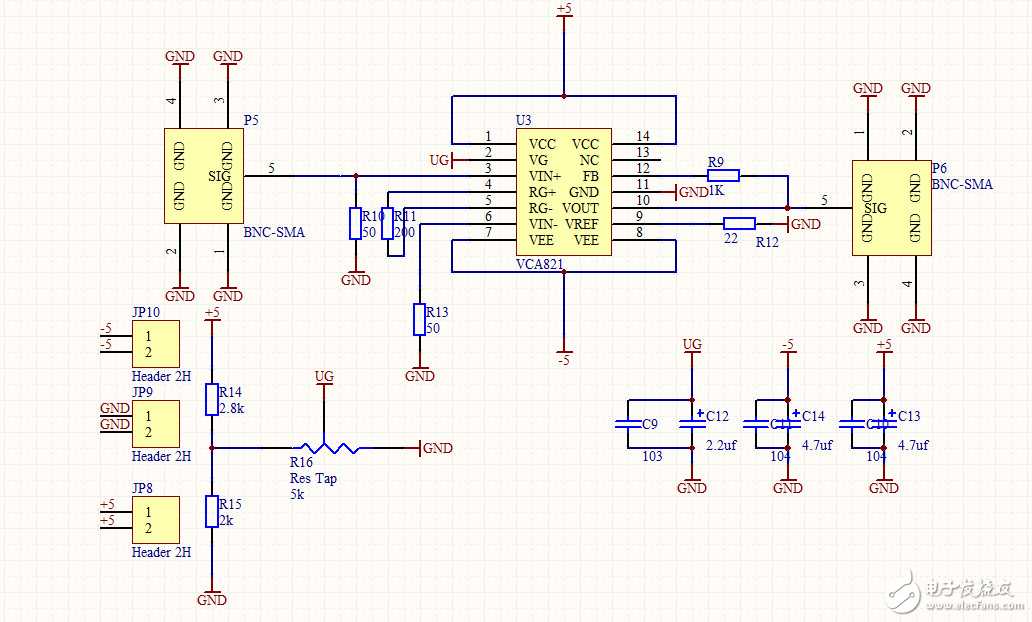Click the GND symbol below R13
The height and width of the screenshot is (622, 1032).
pos(419,374)
